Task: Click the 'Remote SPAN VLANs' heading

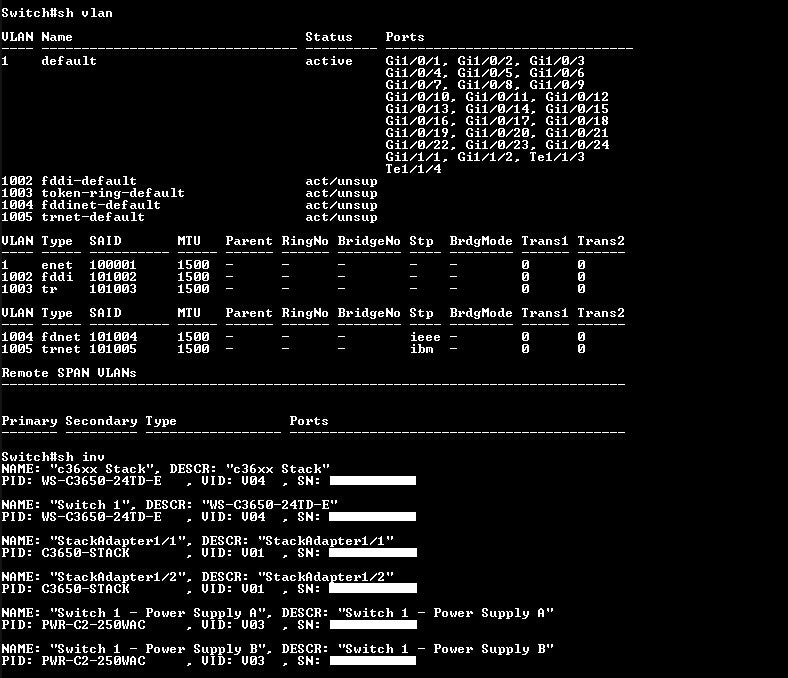Action: point(69,373)
